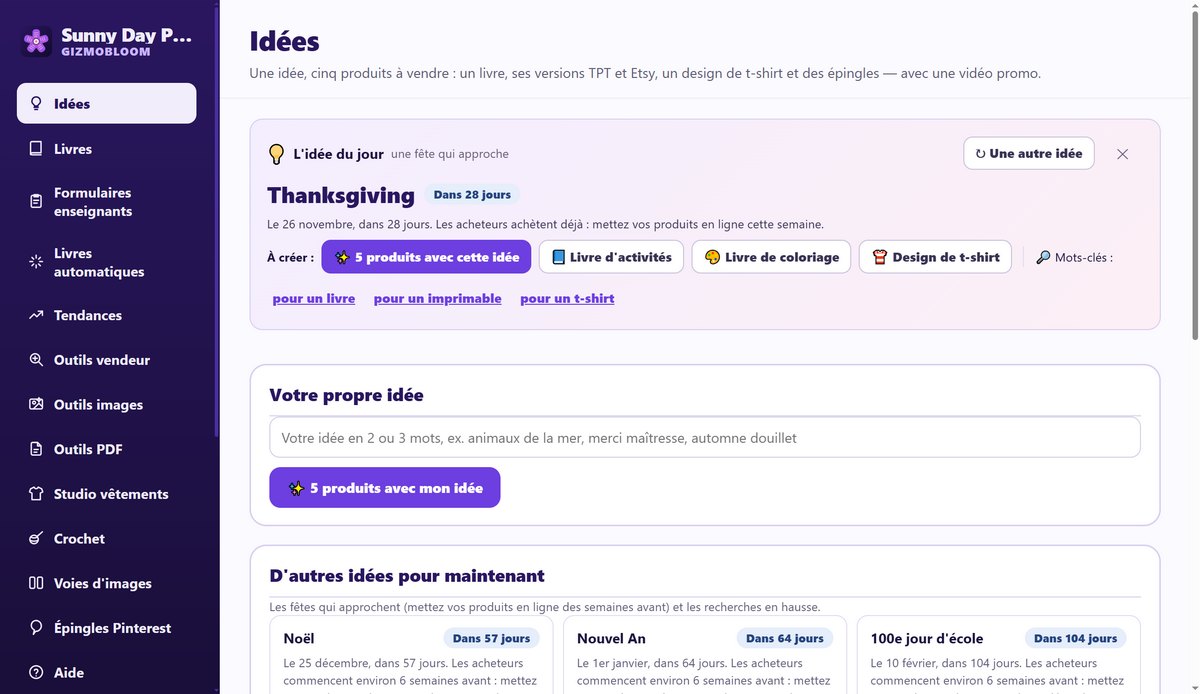The height and width of the screenshot is (694, 1200).
Task: Open keywords link pour un t-shirt
Action: point(567,298)
